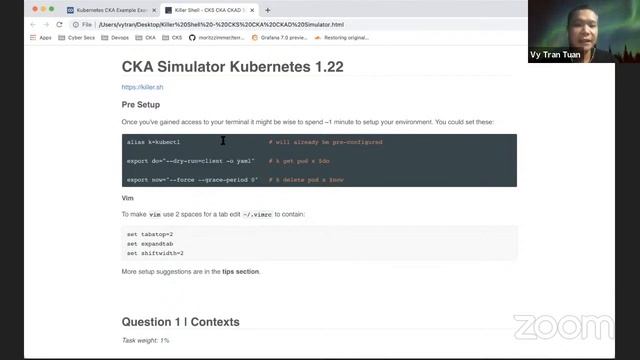Open the Cyber Secs bookmark folder
640x360 pixels.
[x=76, y=38]
